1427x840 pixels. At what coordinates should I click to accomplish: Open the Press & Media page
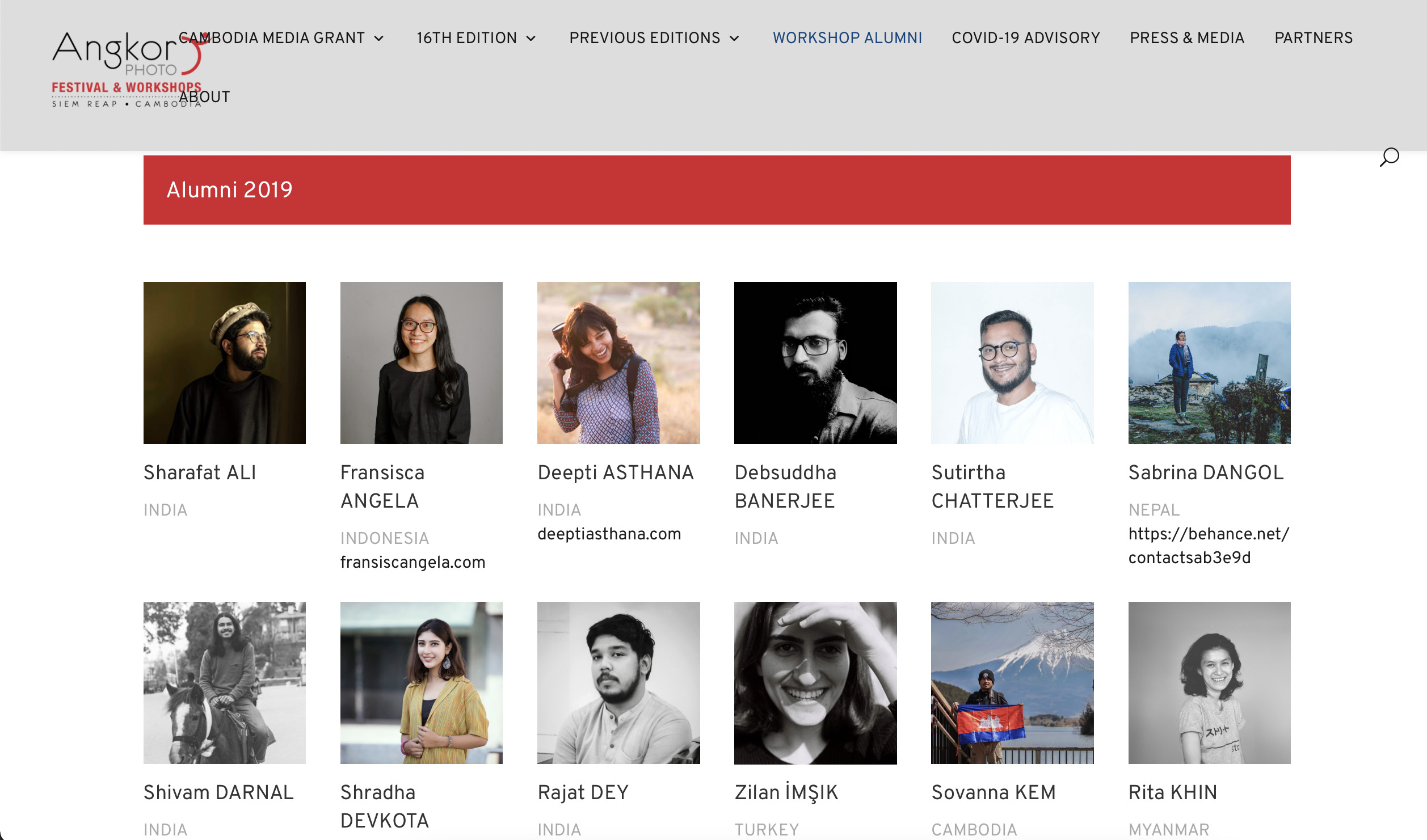[x=1186, y=38]
